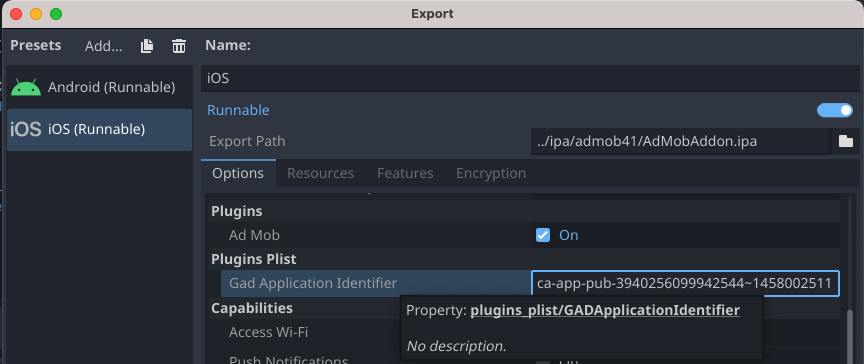The height and width of the screenshot is (364, 864).
Task: Click the iOS logo icon in presets
Action: point(26,129)
